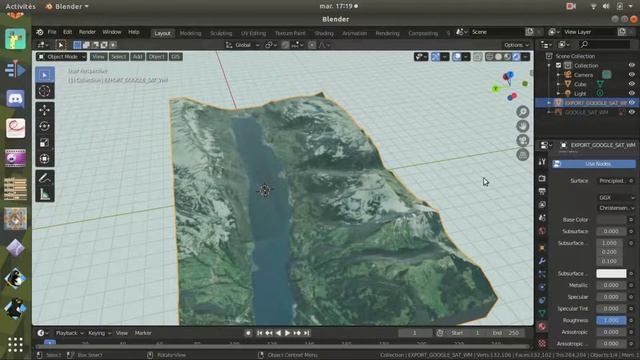Open the Render properties tab

coord(542,178)
